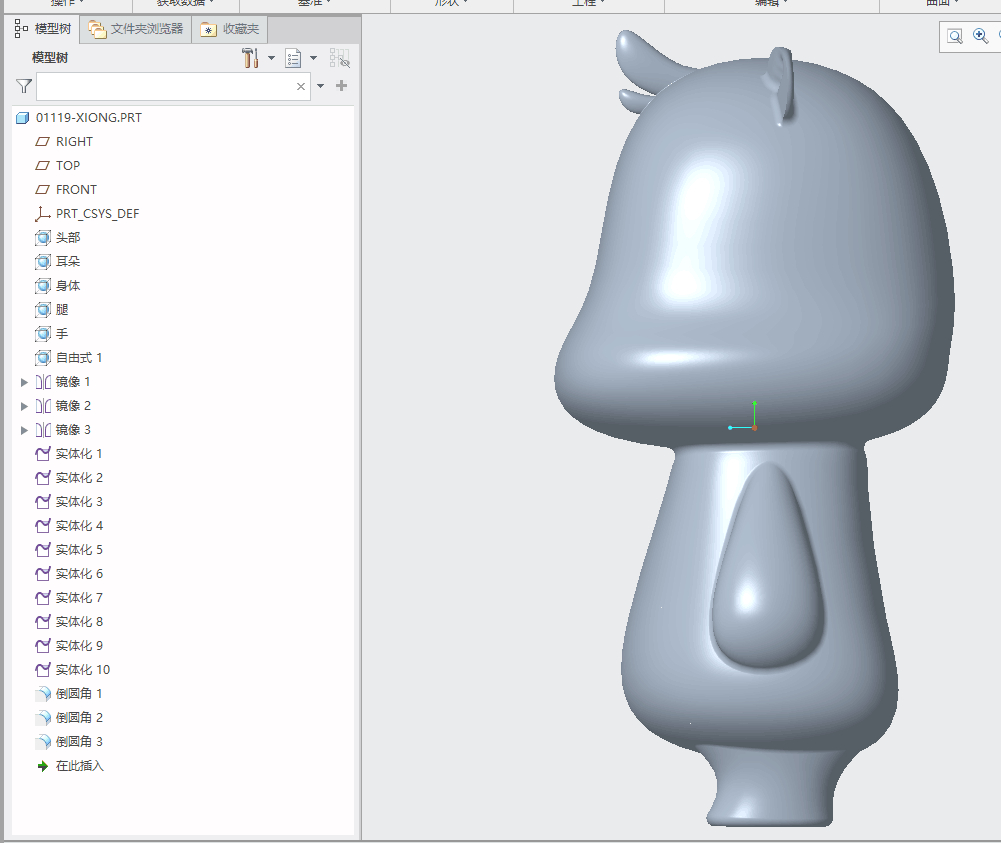Select the 自由式 1 feature
The width and height of the screenshot is (1001, 843).
(69, 358)
